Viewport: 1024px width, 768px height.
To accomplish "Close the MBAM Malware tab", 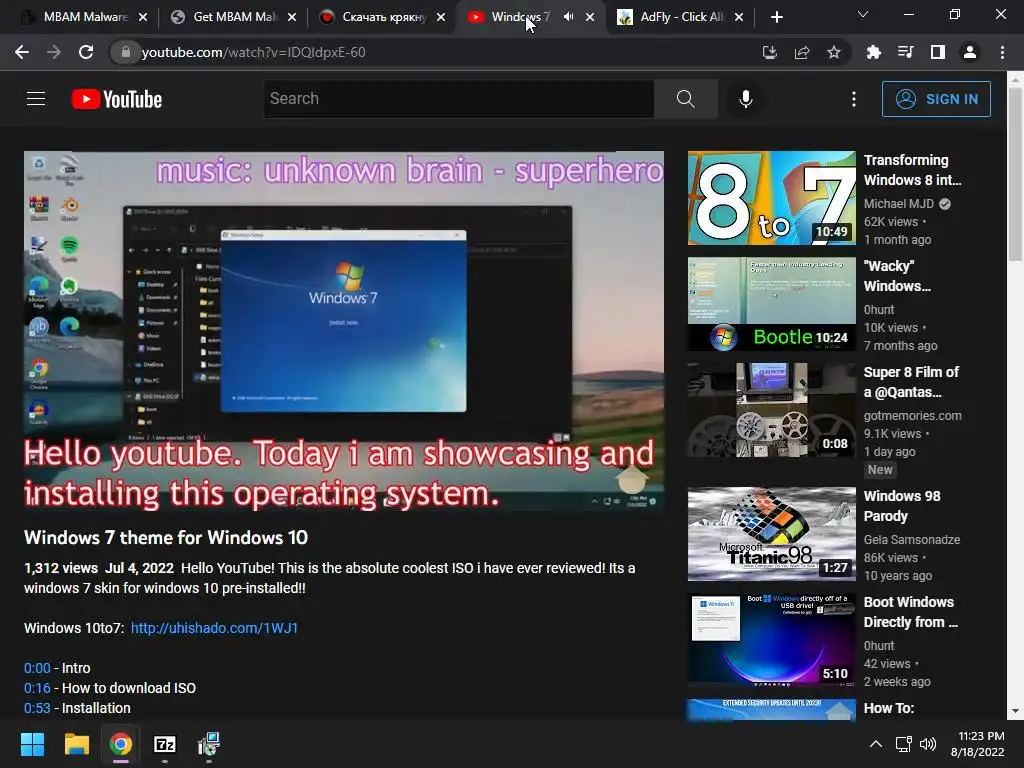I will (143, 17).
